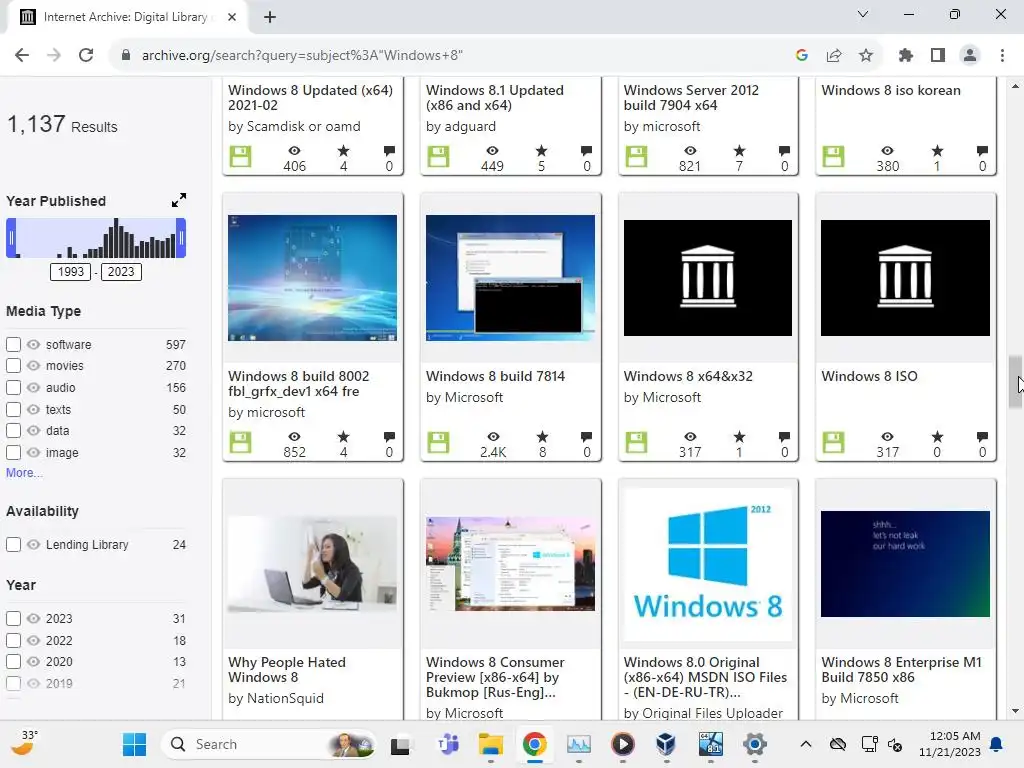The image size is (1024, 768).
Task: Click favorites star on Windows 8.1 Updated card
Action: (x=541, y=150)
